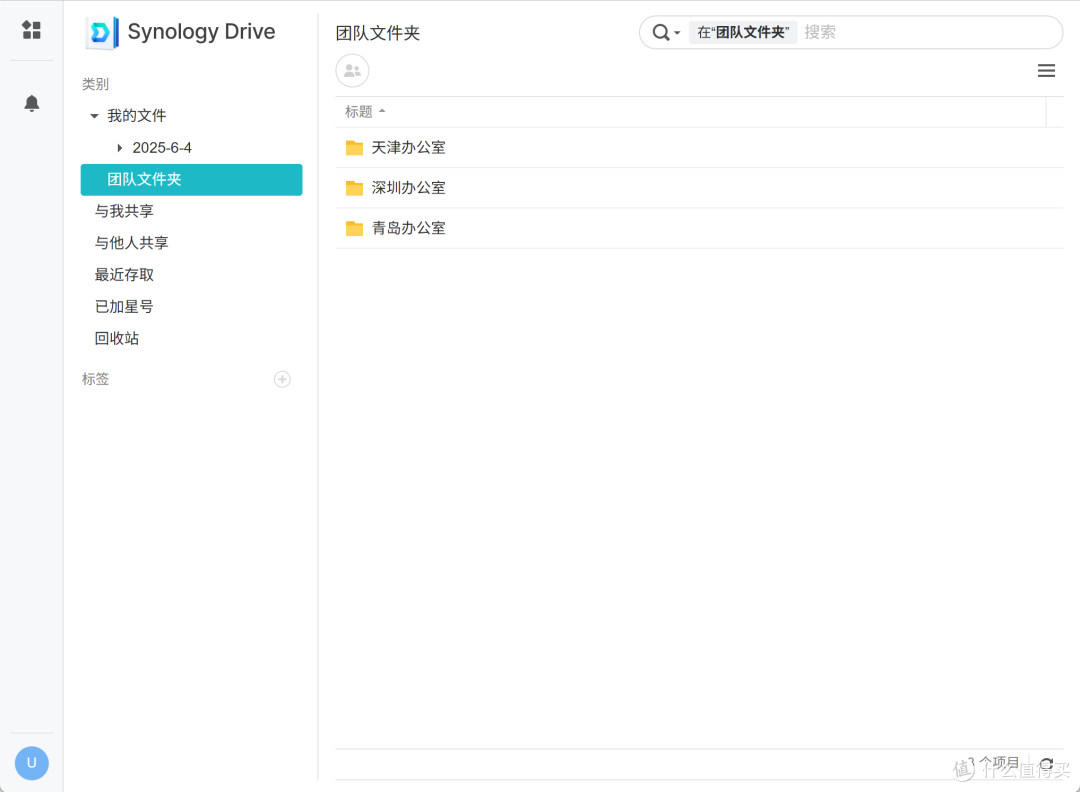Click the Synology Drive logo icon

102,32
